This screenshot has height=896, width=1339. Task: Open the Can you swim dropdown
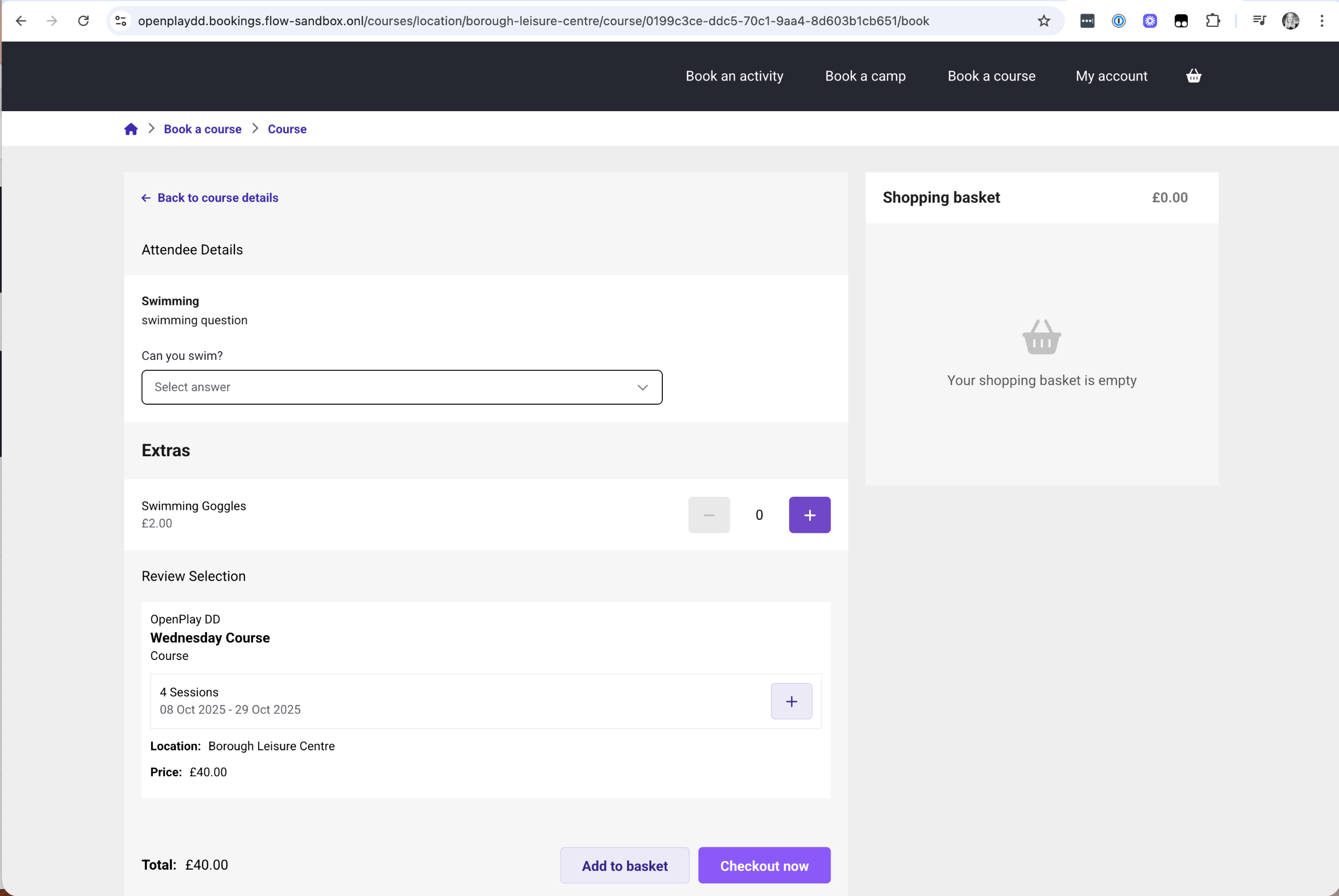coord(402,387)
